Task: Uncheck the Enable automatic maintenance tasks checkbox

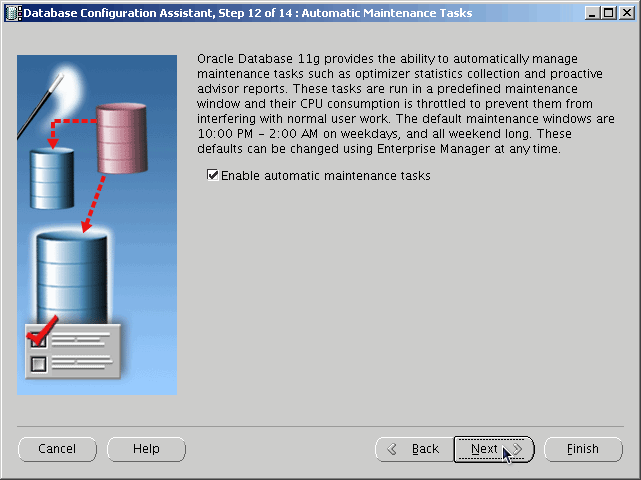Action: coord(212,176)
